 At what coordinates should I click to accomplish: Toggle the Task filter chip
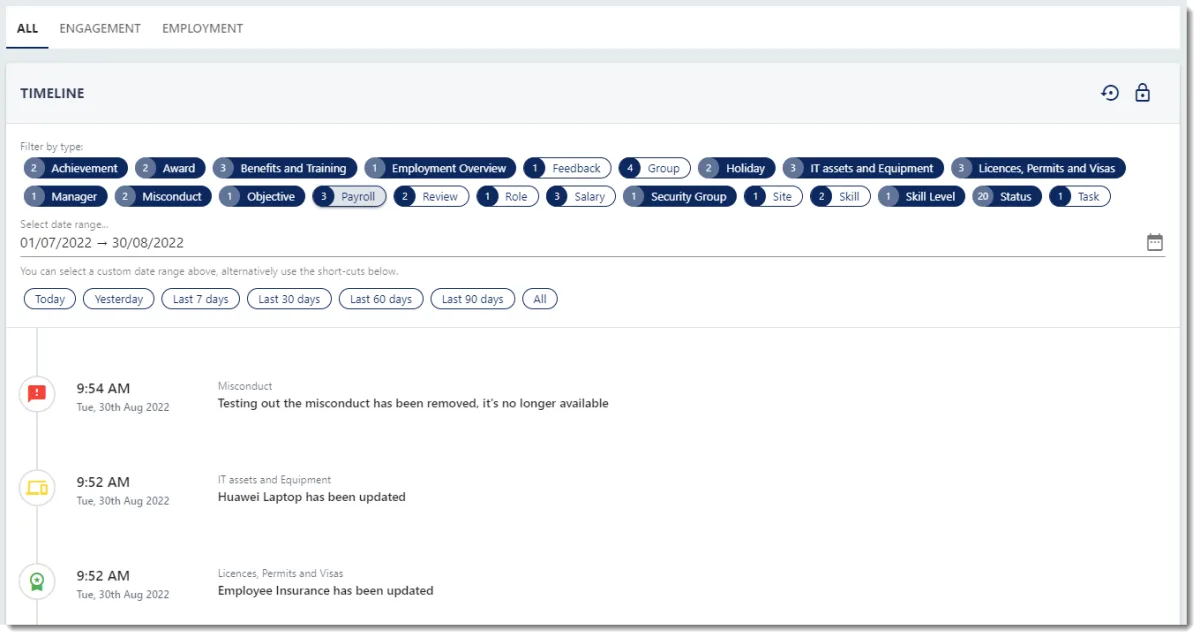click(1080, 196)
